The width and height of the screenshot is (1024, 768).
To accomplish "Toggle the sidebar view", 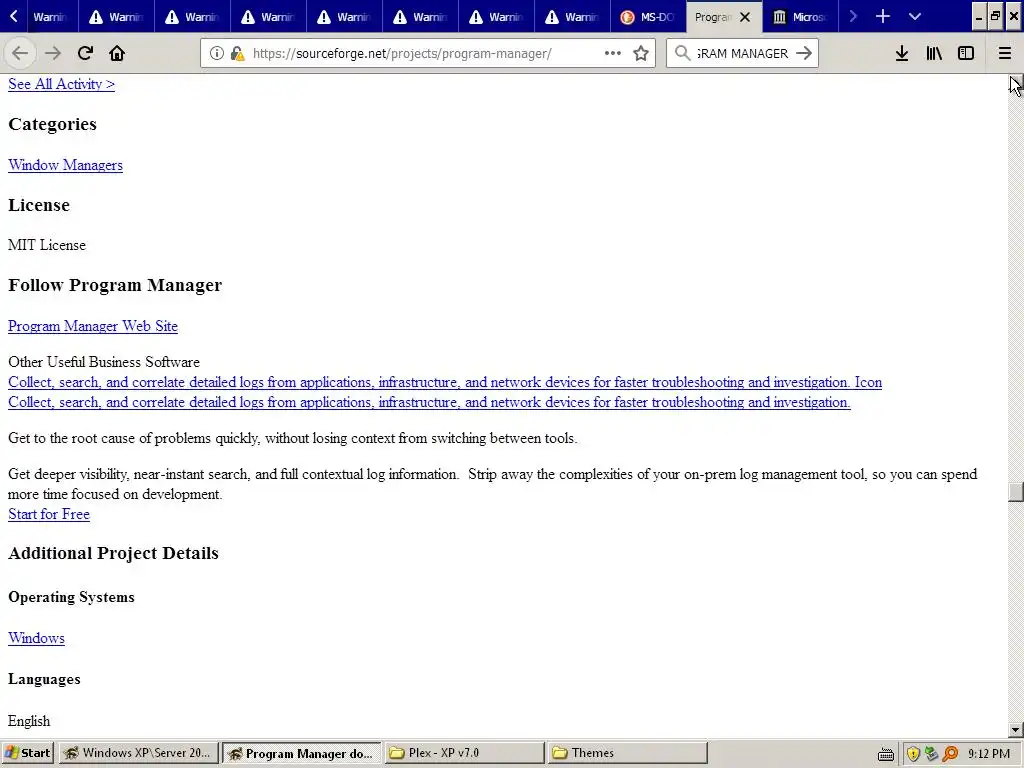I will click(x=966, y=54).
